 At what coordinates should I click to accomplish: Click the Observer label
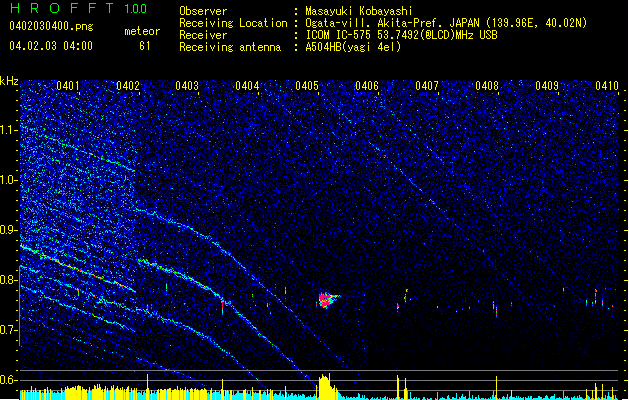203,11
